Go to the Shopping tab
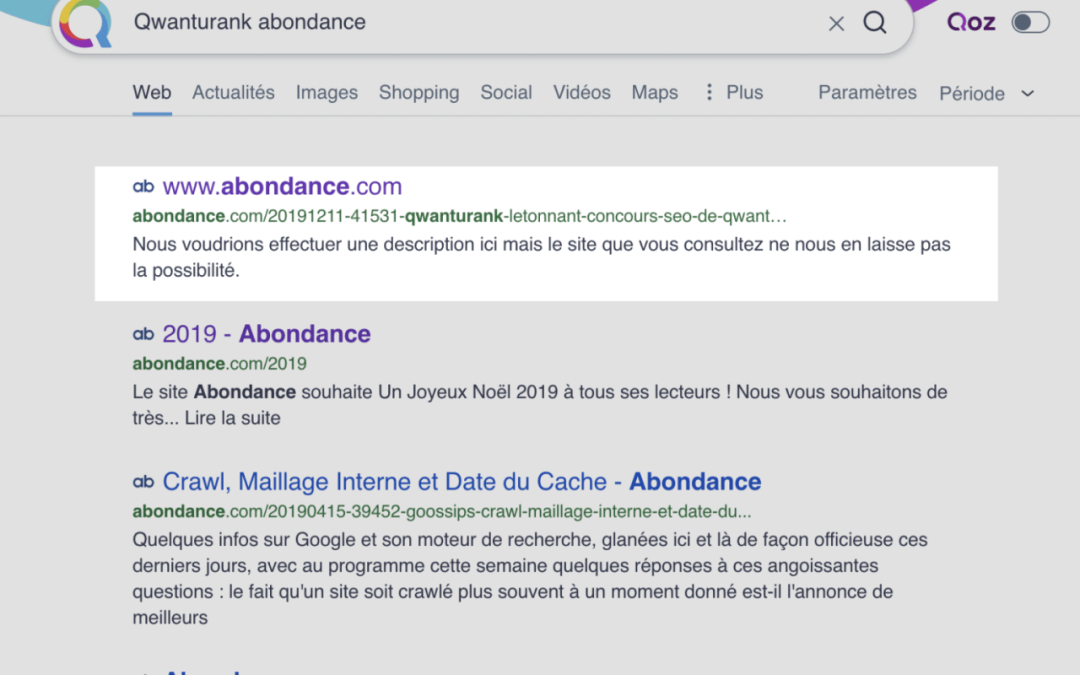This screenshot has width=1080, height=675. (419, 92)
